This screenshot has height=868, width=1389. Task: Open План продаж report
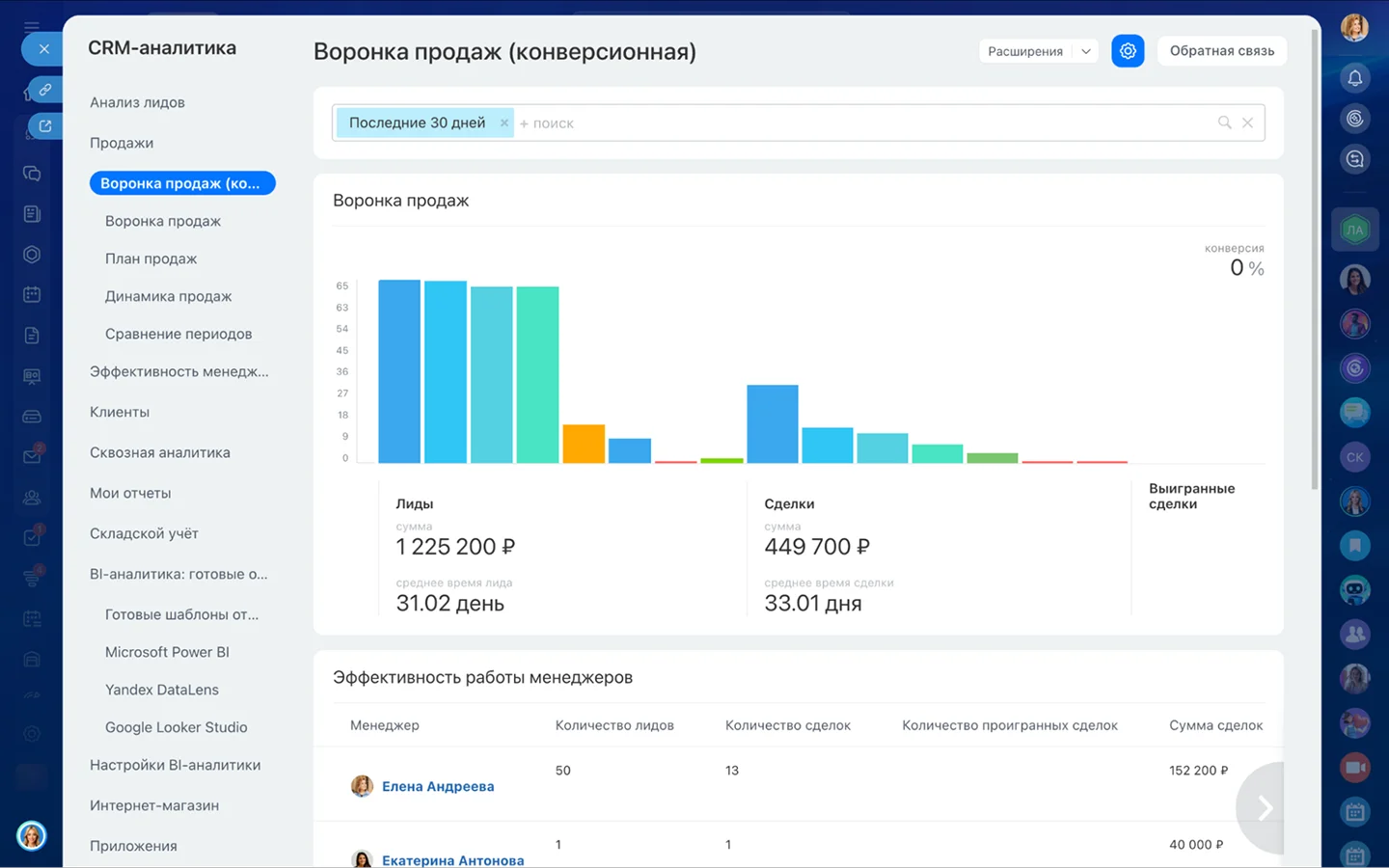150,258
